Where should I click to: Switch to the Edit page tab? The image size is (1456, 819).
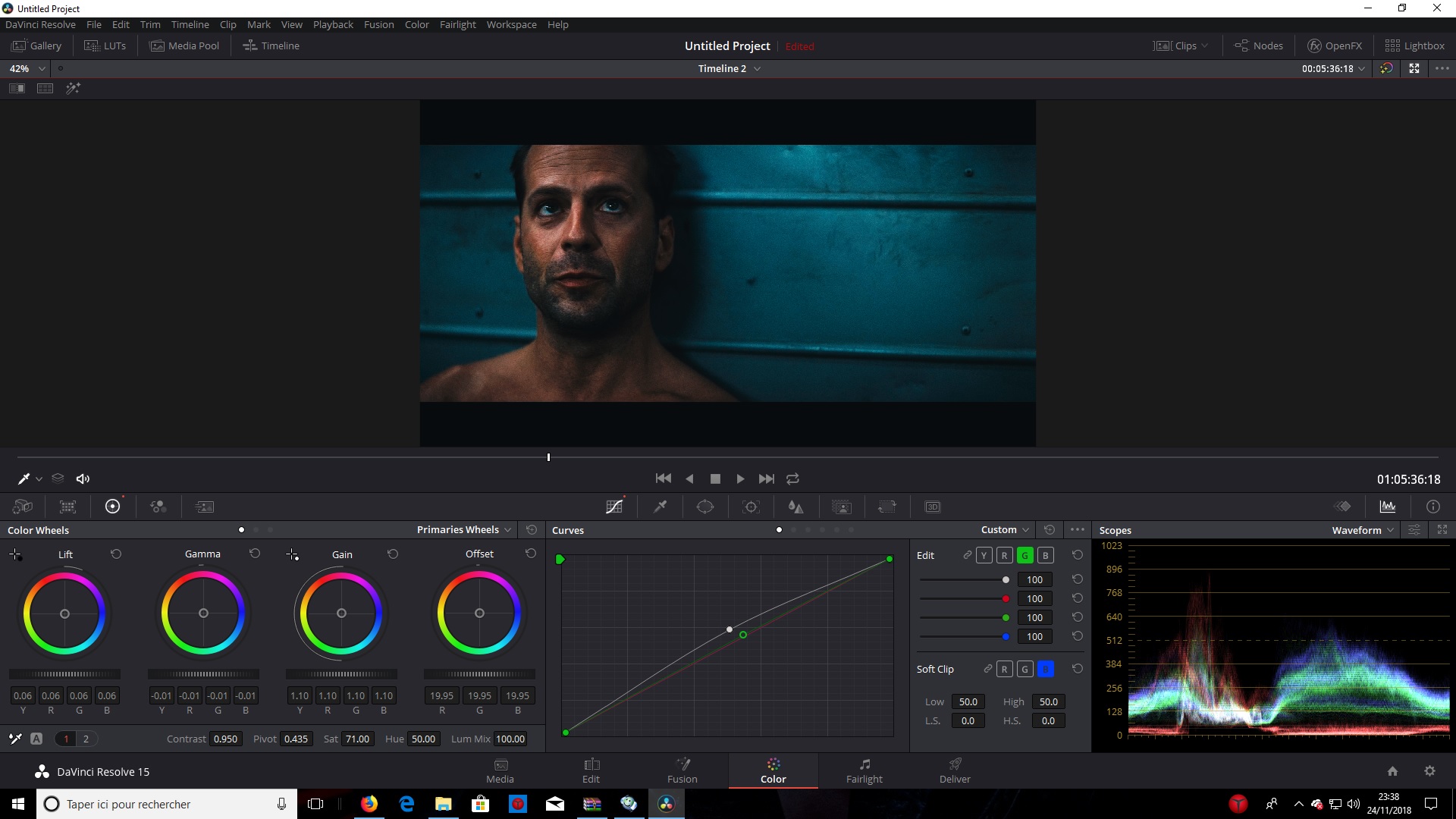click(x=591, y=770)
